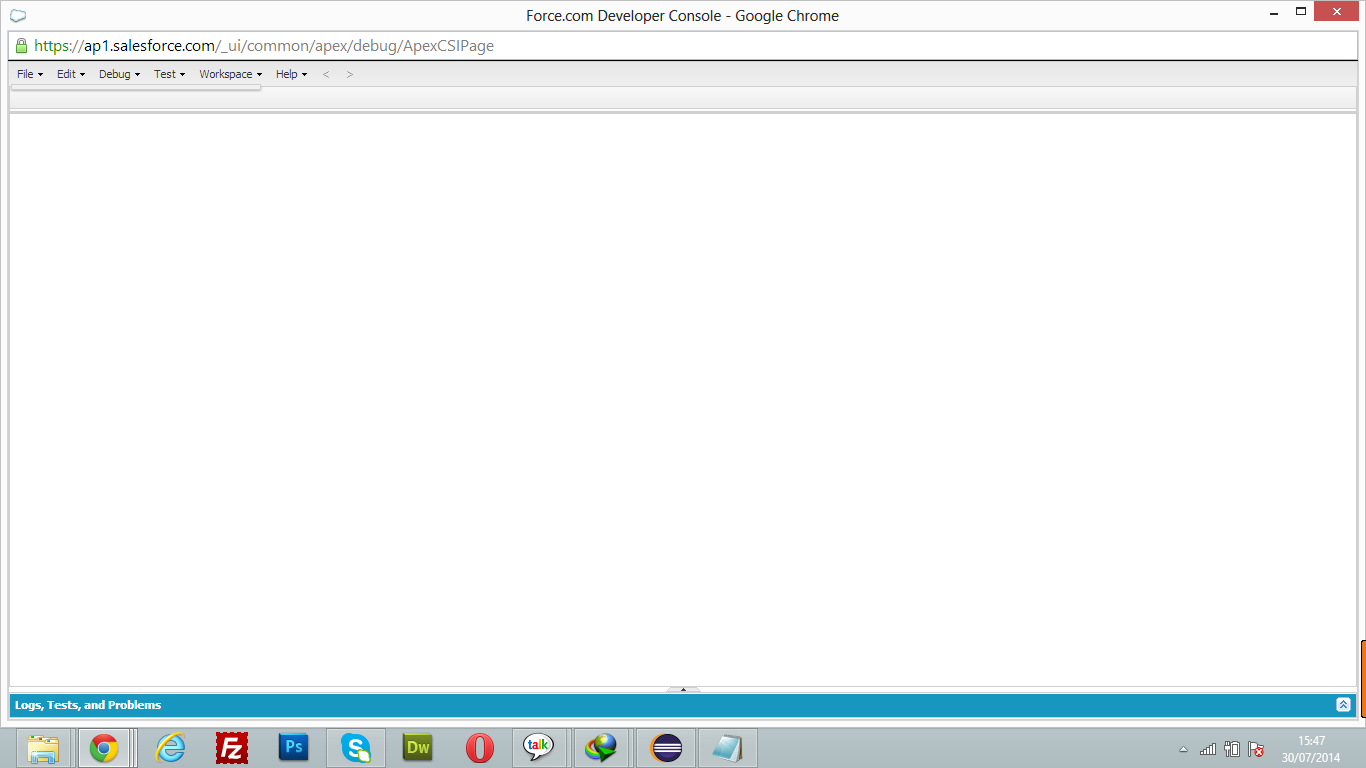
Task: Click the Google Chrome taskbar icon
Action: [104, 748]
